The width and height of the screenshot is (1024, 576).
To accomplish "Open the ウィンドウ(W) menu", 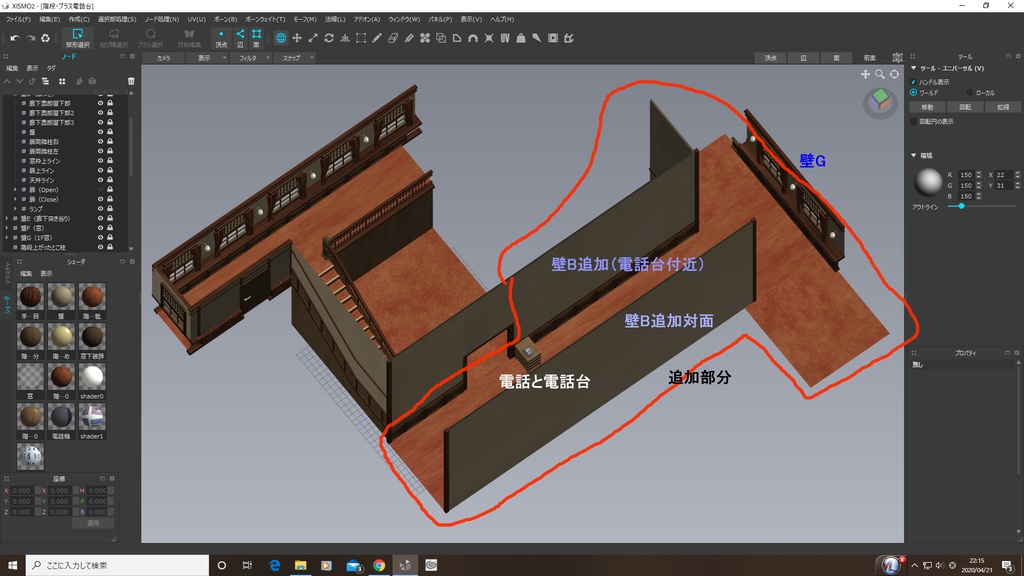I will [404, 19].
